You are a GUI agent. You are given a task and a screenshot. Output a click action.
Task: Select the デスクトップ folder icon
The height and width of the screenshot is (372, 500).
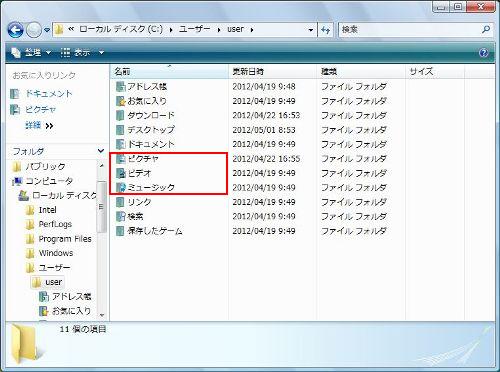coord(120,130)
